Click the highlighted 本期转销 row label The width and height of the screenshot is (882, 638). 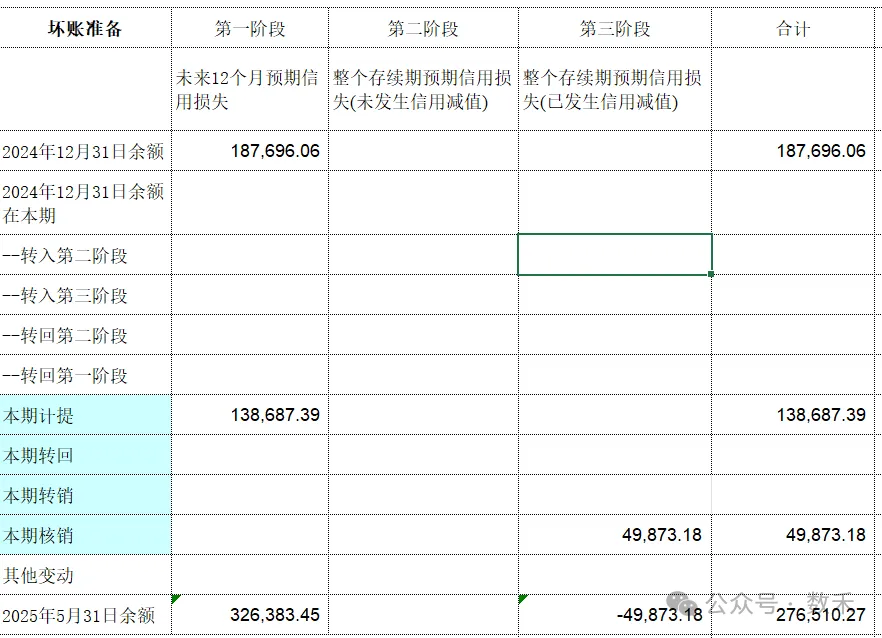click(85, 495)
